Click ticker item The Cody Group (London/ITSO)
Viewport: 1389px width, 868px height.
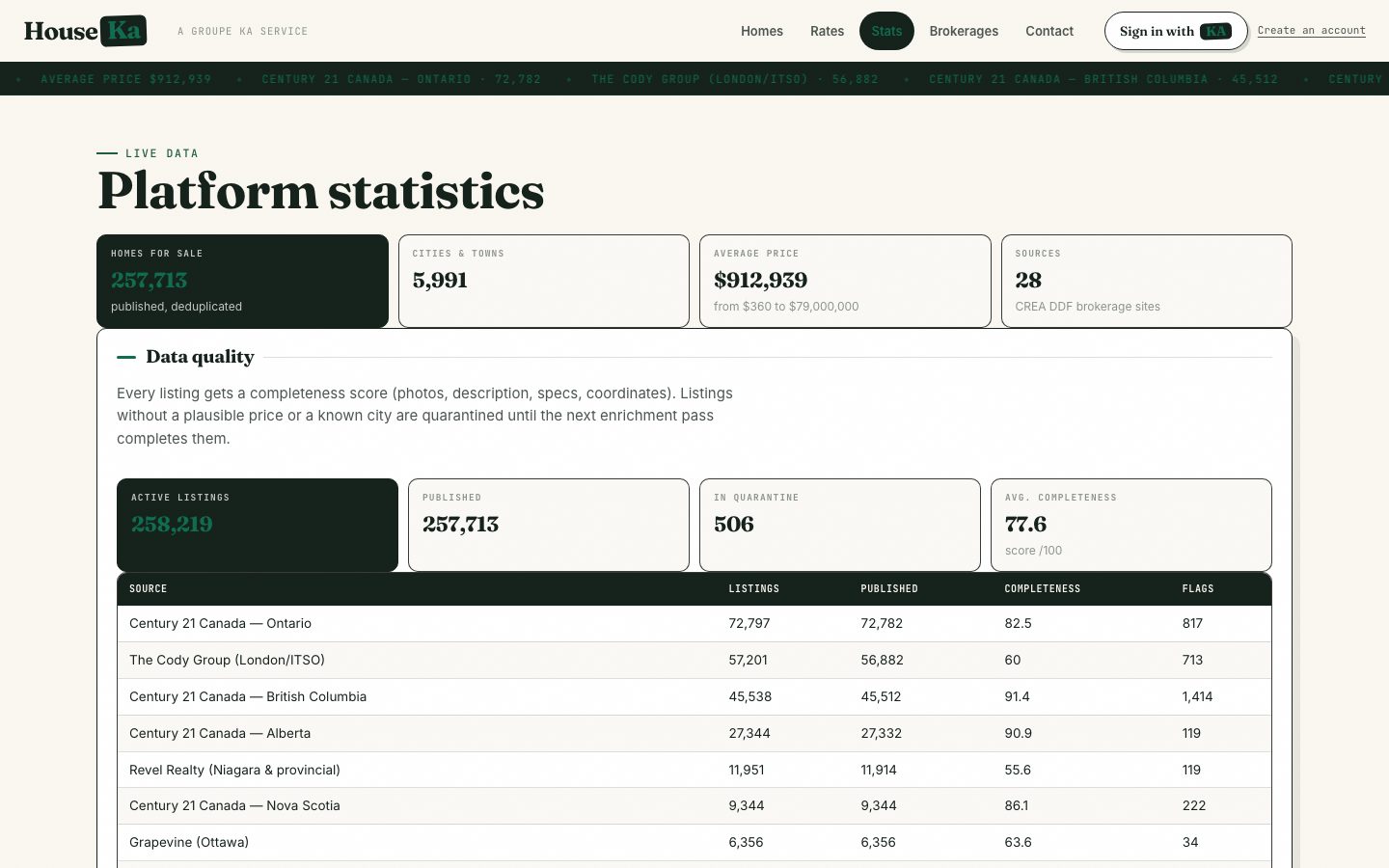point(735,79)
